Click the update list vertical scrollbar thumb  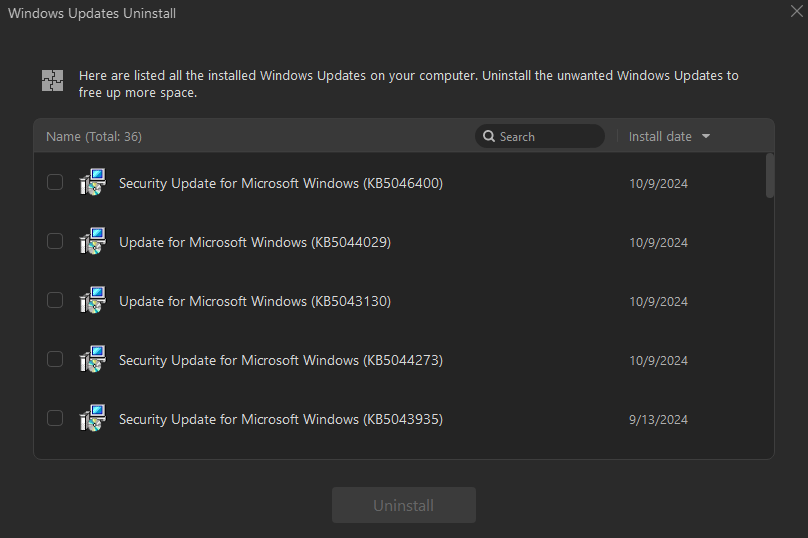(770, 176)
